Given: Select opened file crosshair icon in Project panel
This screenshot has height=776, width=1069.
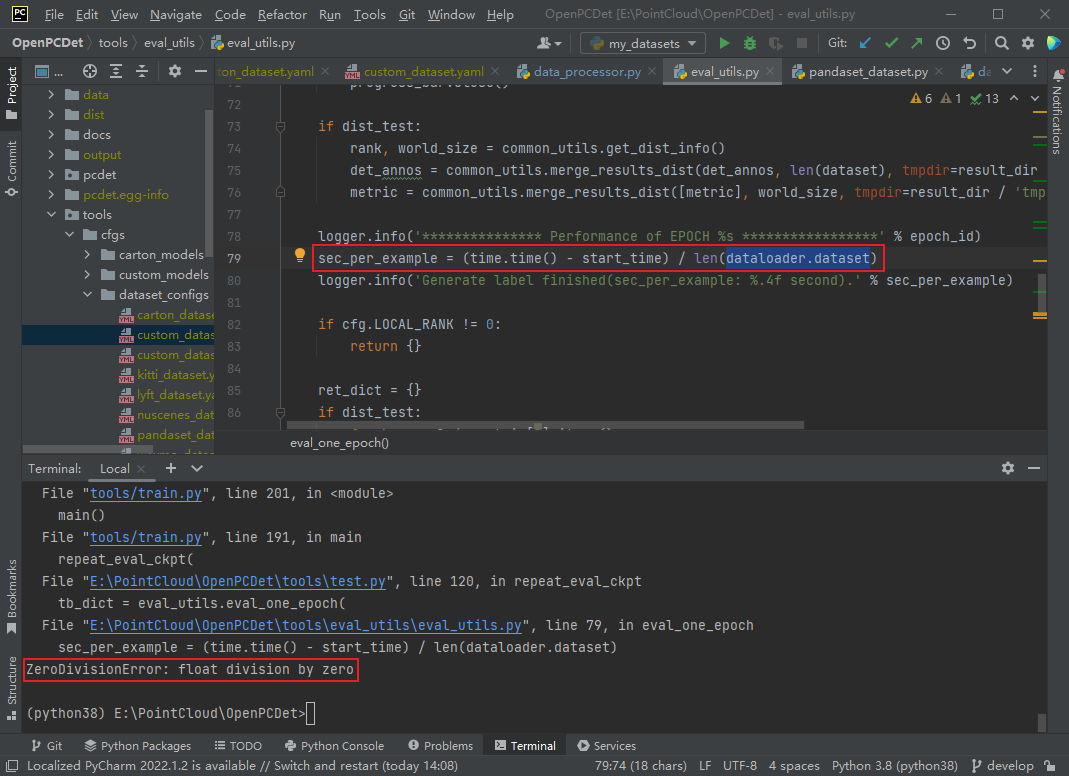Looking at the screenshot, I should [x=90, y=71].
